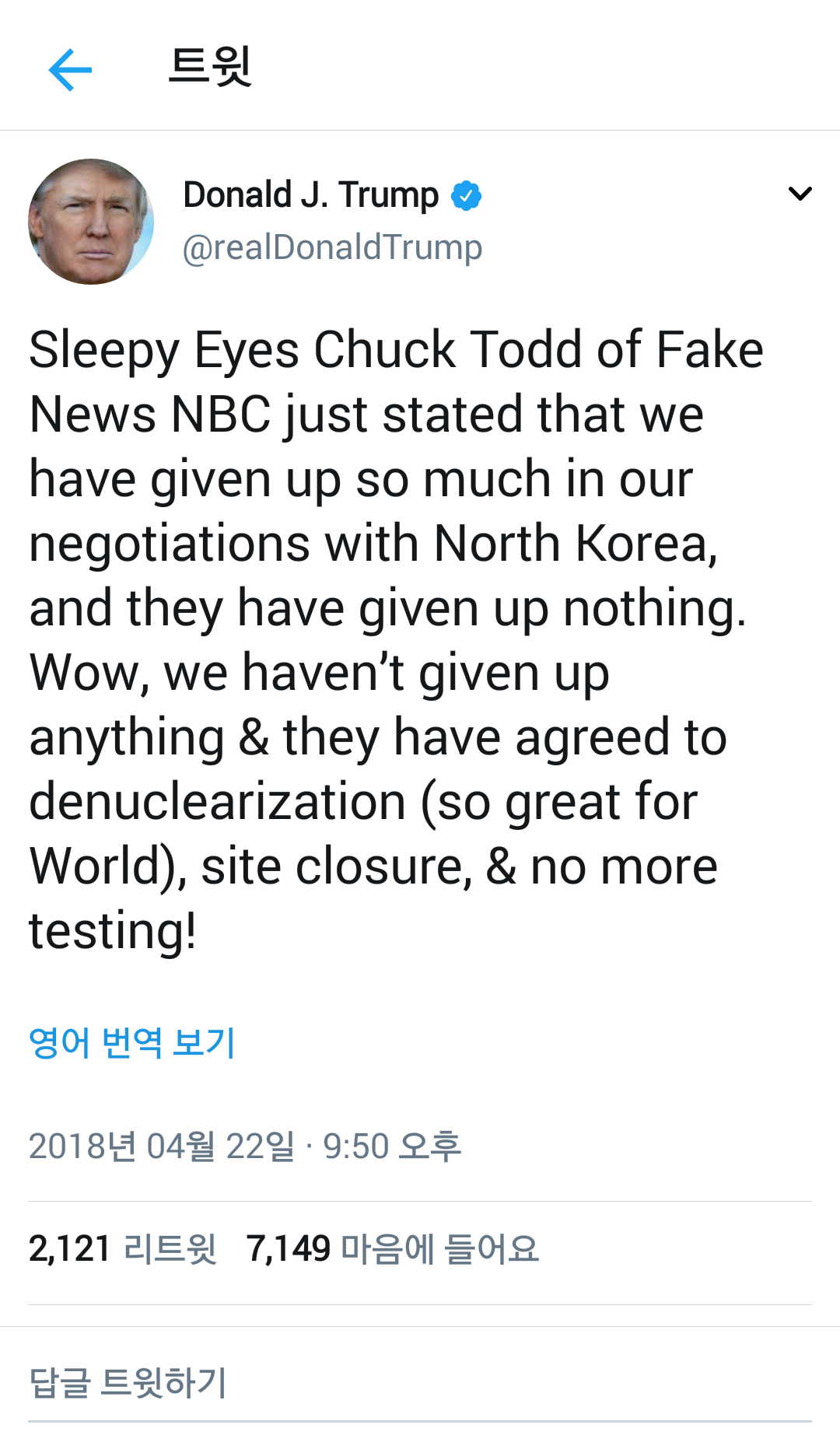Viewport: 840px width, 1435px height.
Task: View the 2,121 retweet count number
Action: pos(70,1249)
